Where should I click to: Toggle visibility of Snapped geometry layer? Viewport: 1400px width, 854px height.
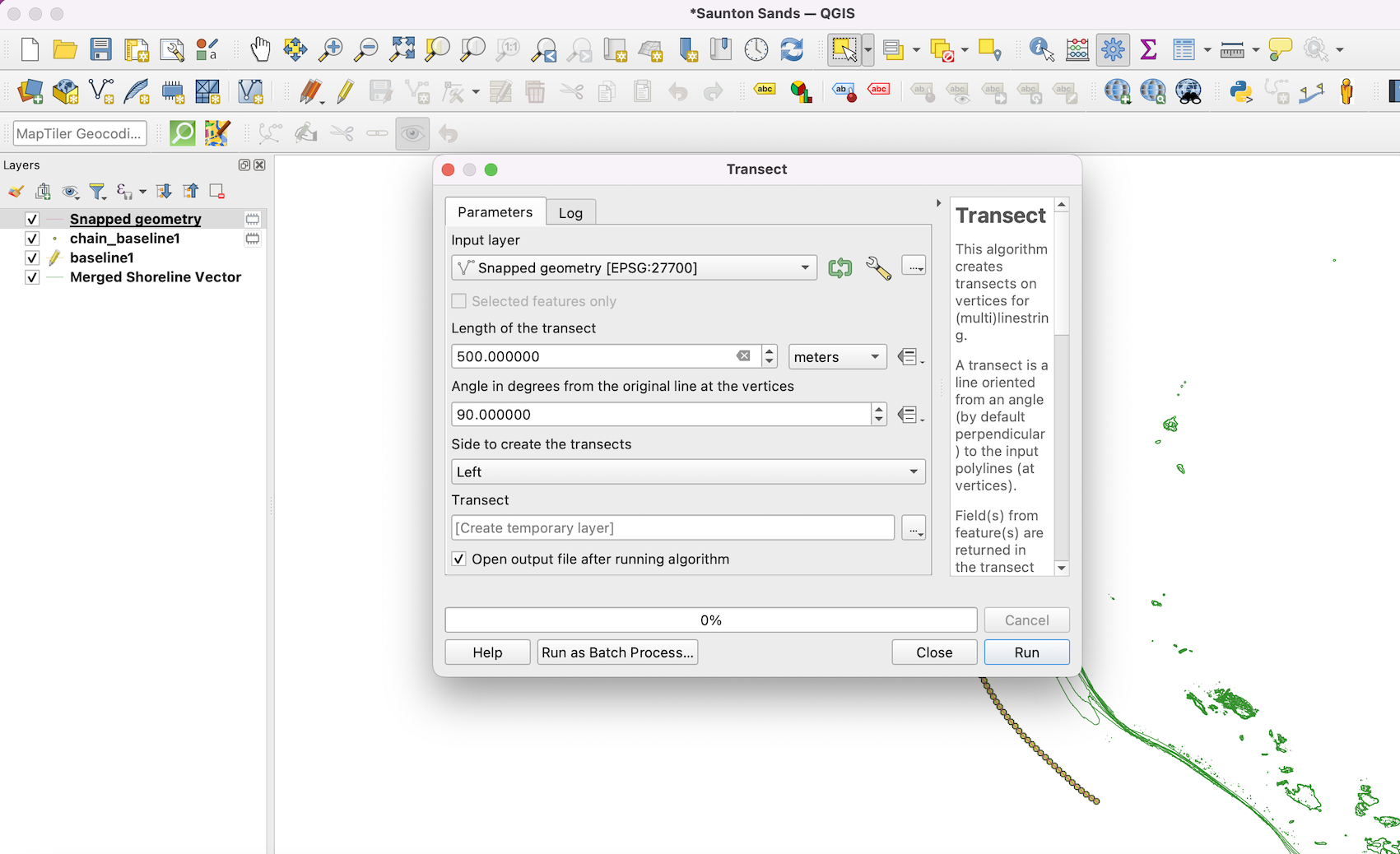click(32, 219)
